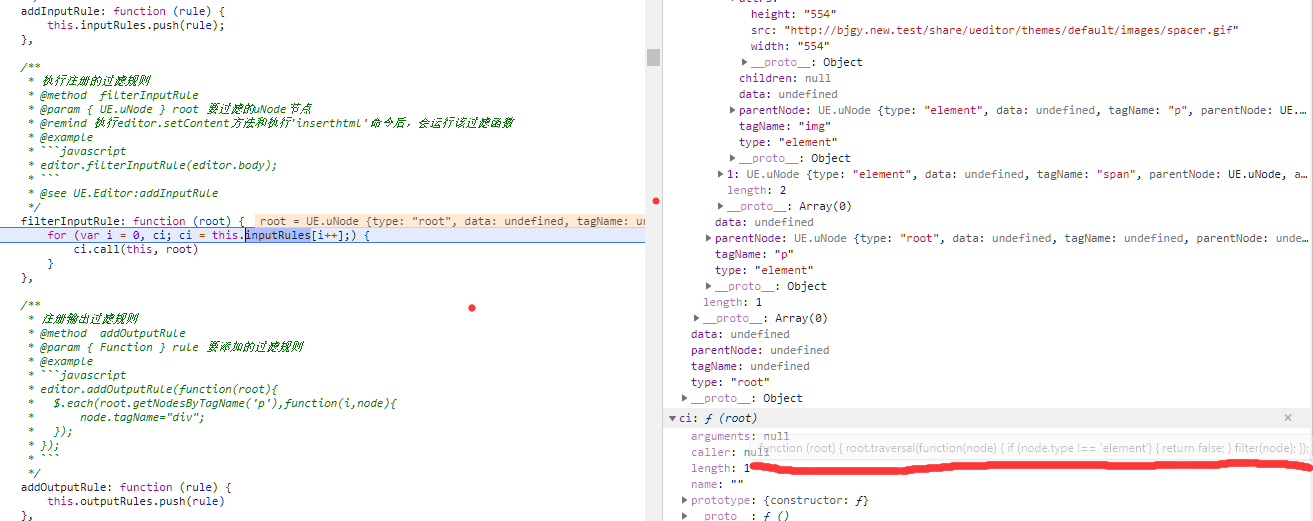Expand __proto__: Array(0) below length: 1
The image size is (1313, 521).
[697, 318]
